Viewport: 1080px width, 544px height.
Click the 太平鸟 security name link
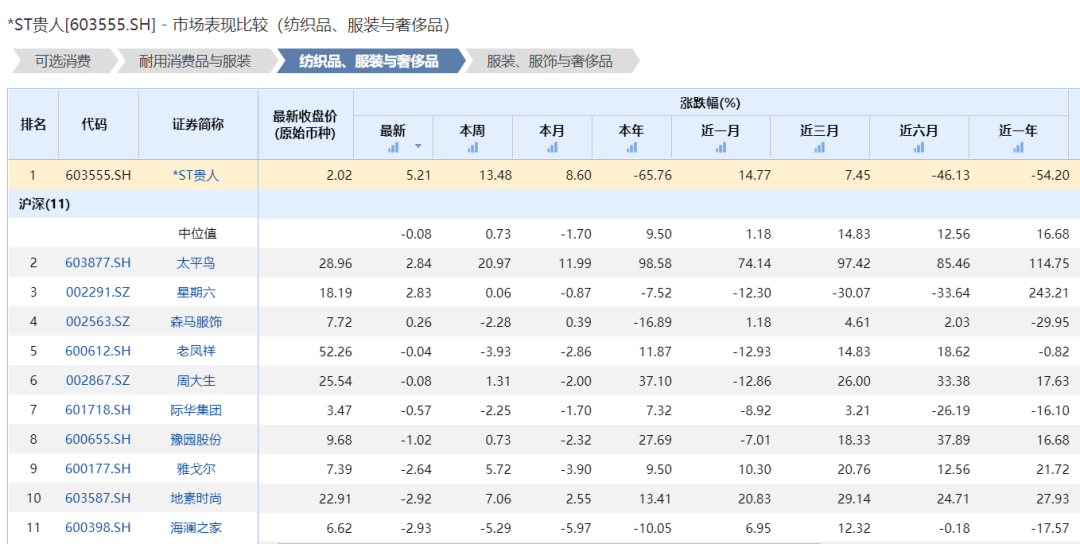click(196, 263)
